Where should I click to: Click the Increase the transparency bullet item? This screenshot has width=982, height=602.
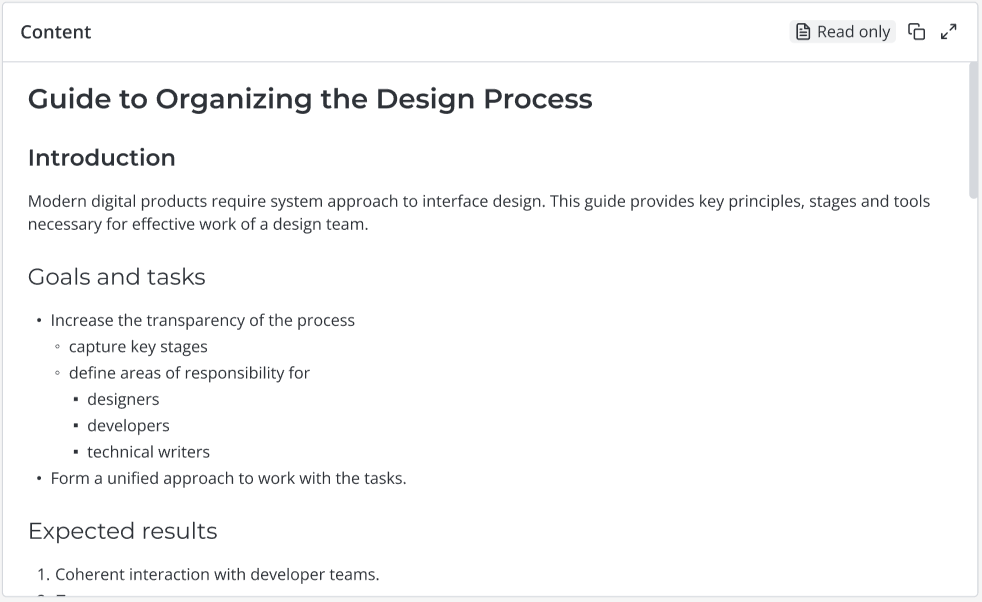point(202,321)
